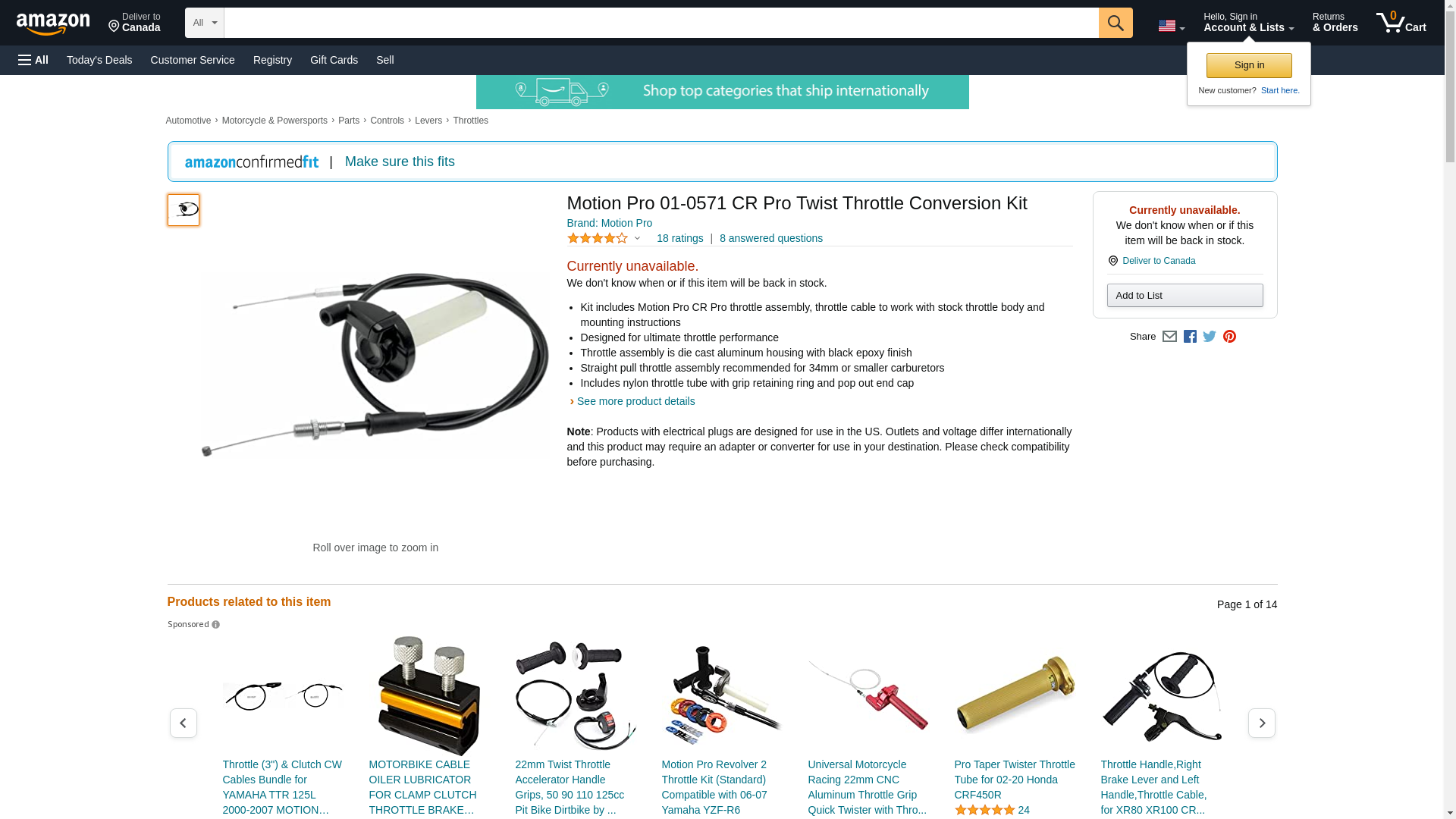1456x819 pixels.
Task: Go to Gift Cards nav item
Action: point(334,60)
